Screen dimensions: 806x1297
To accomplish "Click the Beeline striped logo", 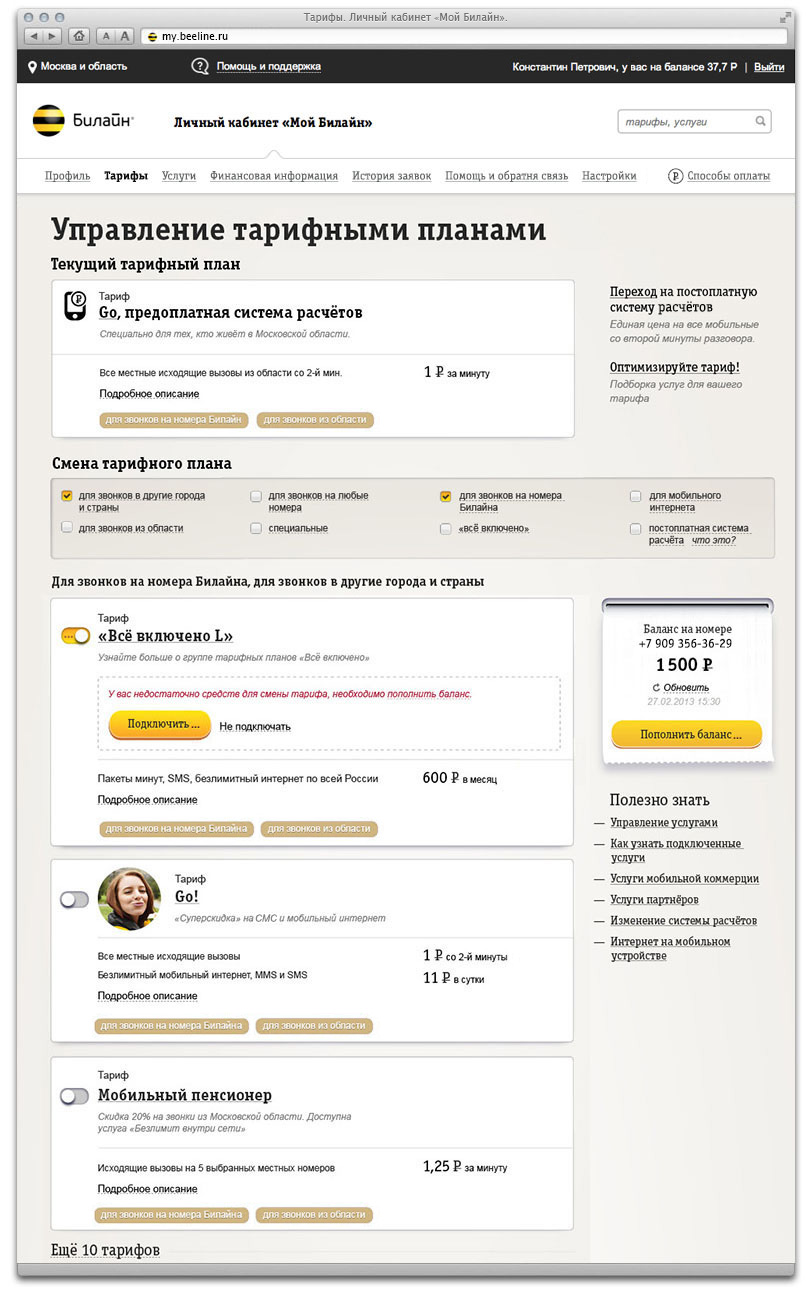I will tap(48, 121).
